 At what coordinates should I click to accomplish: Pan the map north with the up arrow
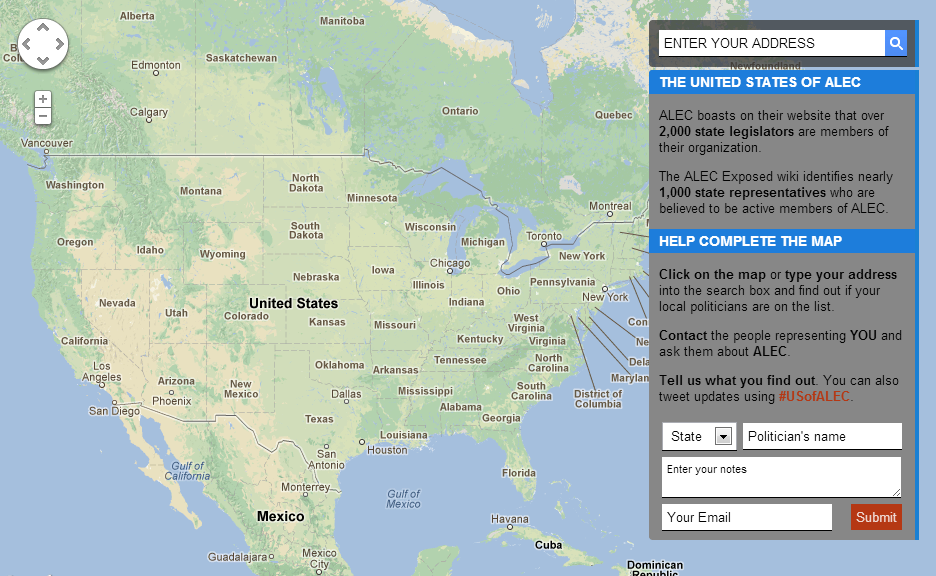43,29
